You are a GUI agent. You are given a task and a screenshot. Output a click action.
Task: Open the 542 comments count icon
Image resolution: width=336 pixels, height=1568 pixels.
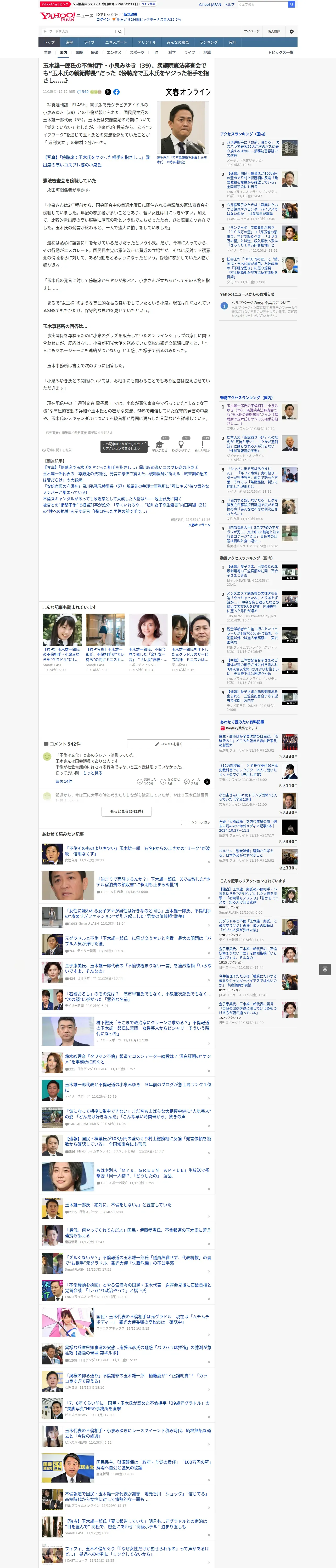[x=83, y=92]
